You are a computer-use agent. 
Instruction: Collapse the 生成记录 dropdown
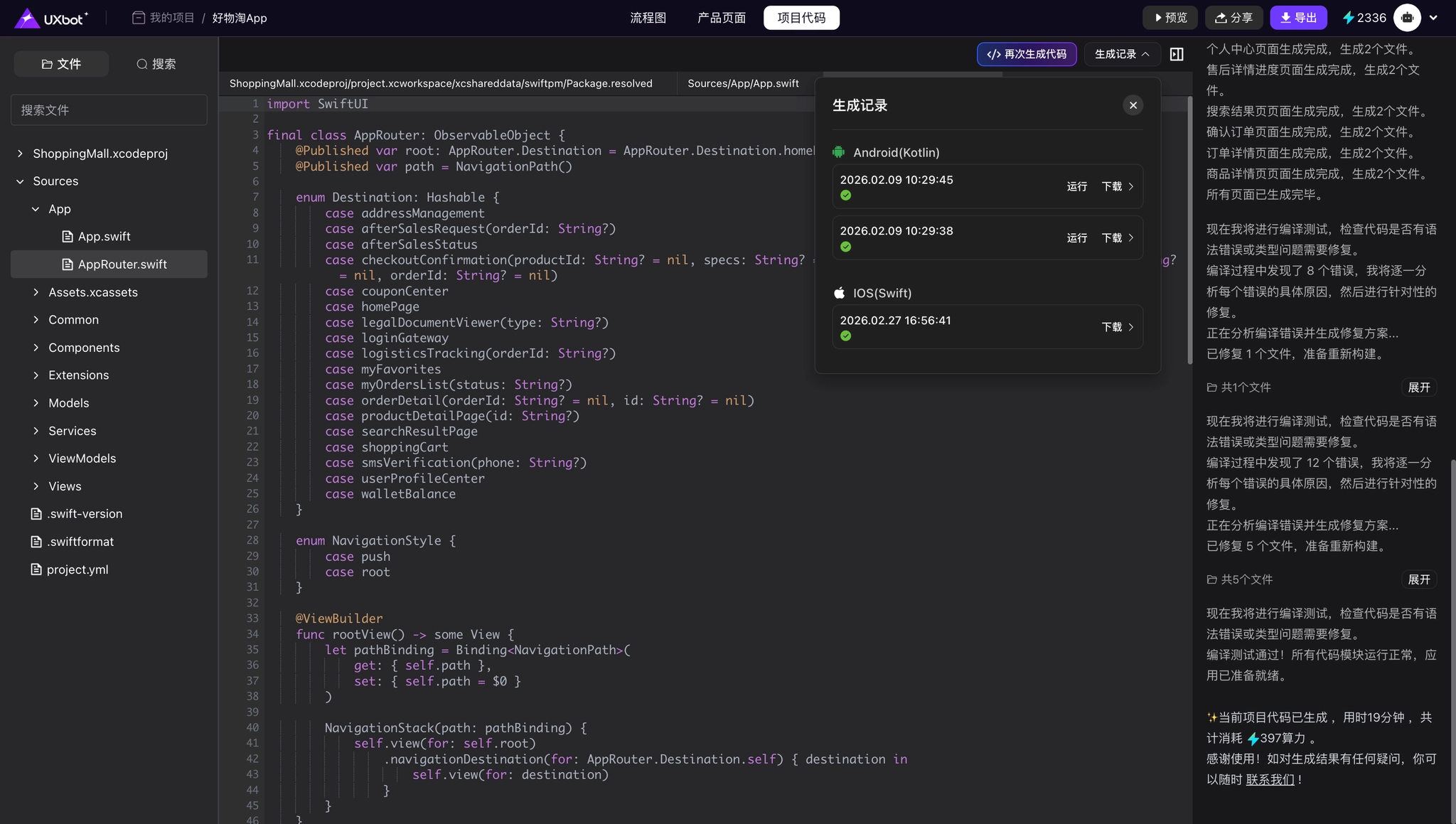point(1121,54)
